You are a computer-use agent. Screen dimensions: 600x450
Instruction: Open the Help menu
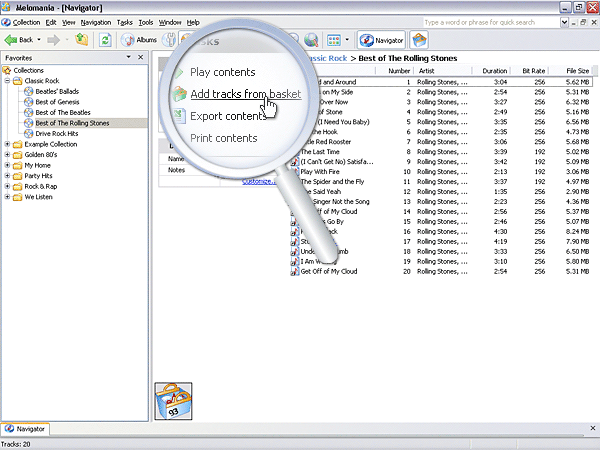tap(193, 23)
